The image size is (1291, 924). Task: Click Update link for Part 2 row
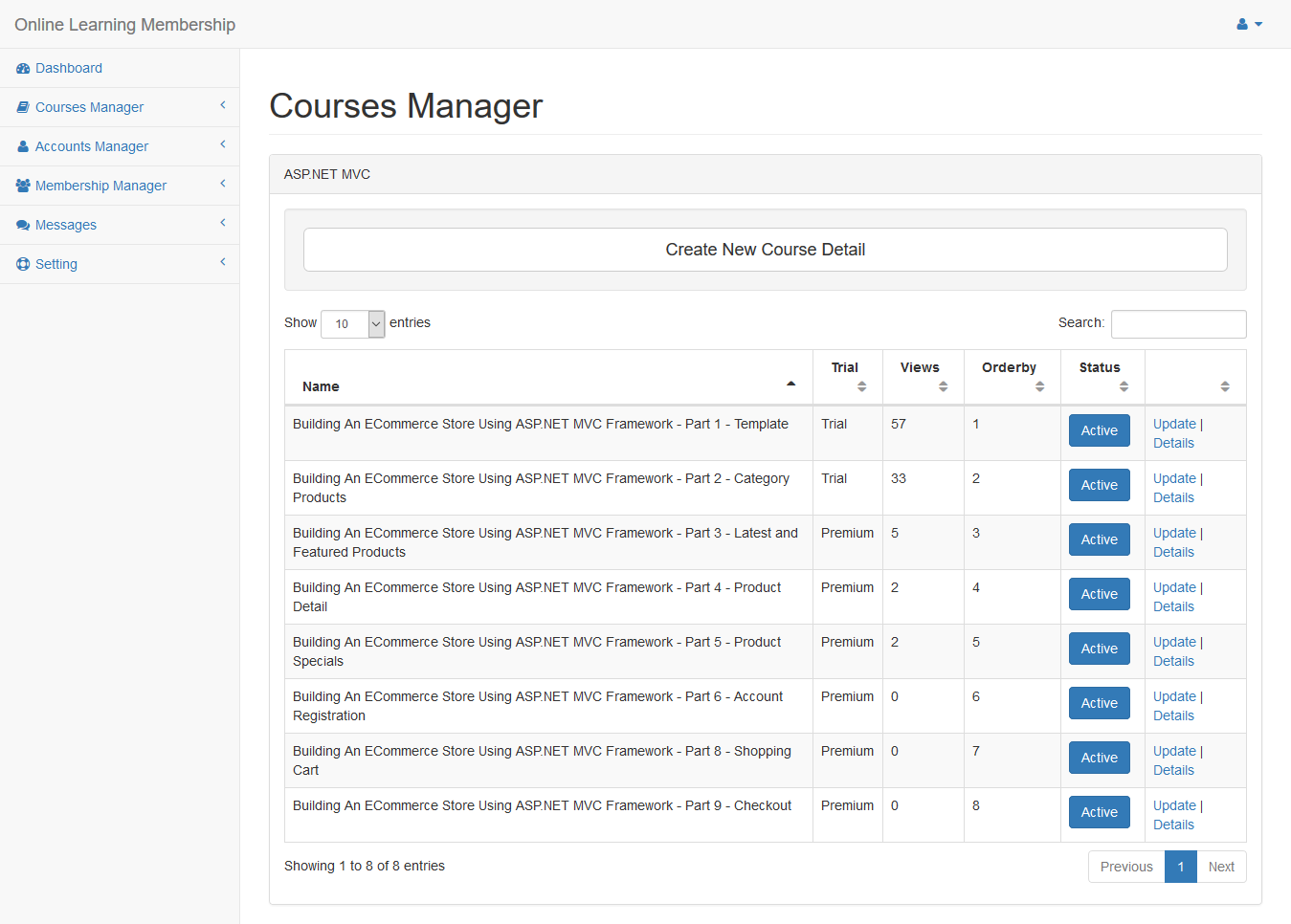[1174, 478]
